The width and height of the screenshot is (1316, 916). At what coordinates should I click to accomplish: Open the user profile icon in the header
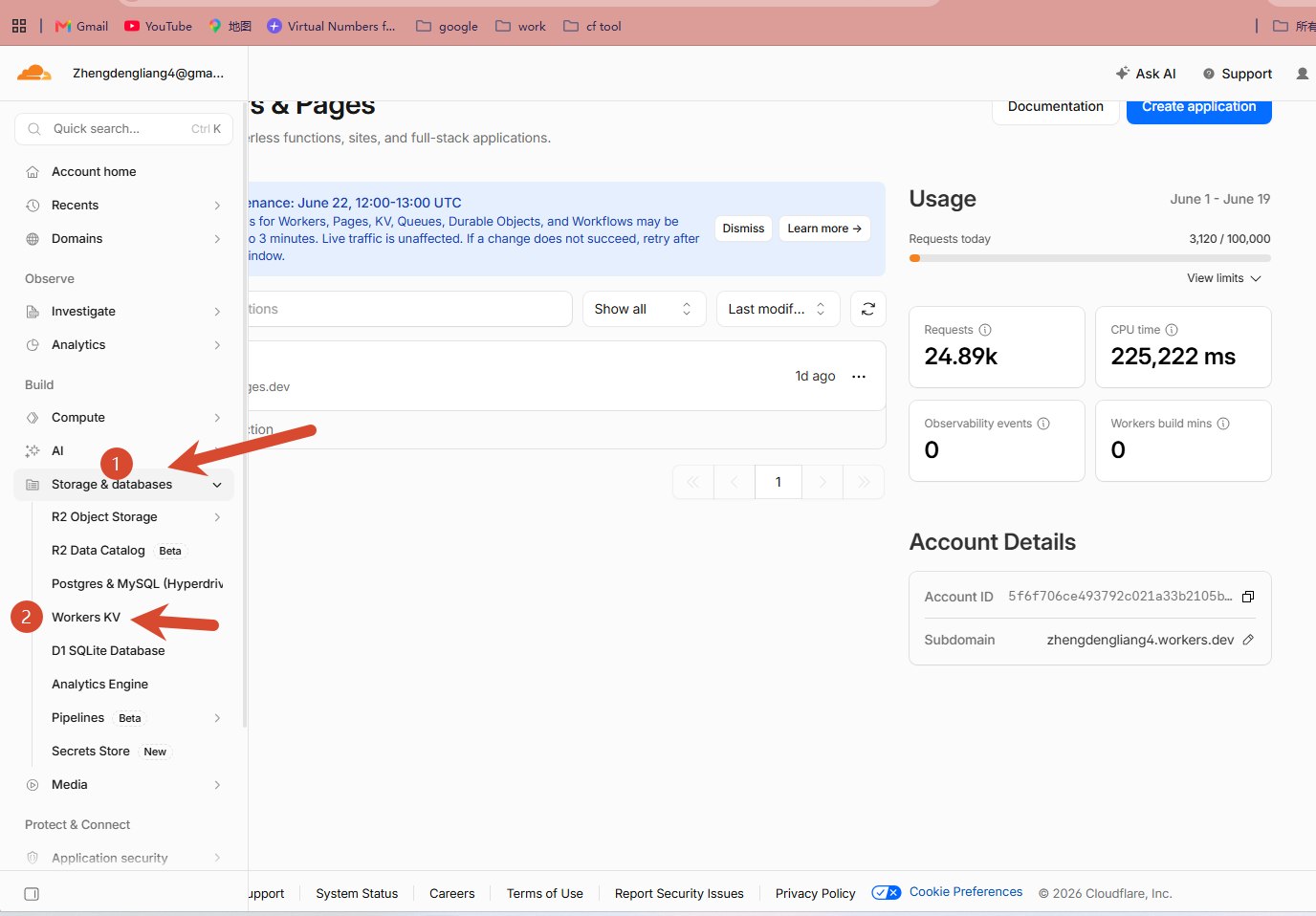pos(1302,74)
